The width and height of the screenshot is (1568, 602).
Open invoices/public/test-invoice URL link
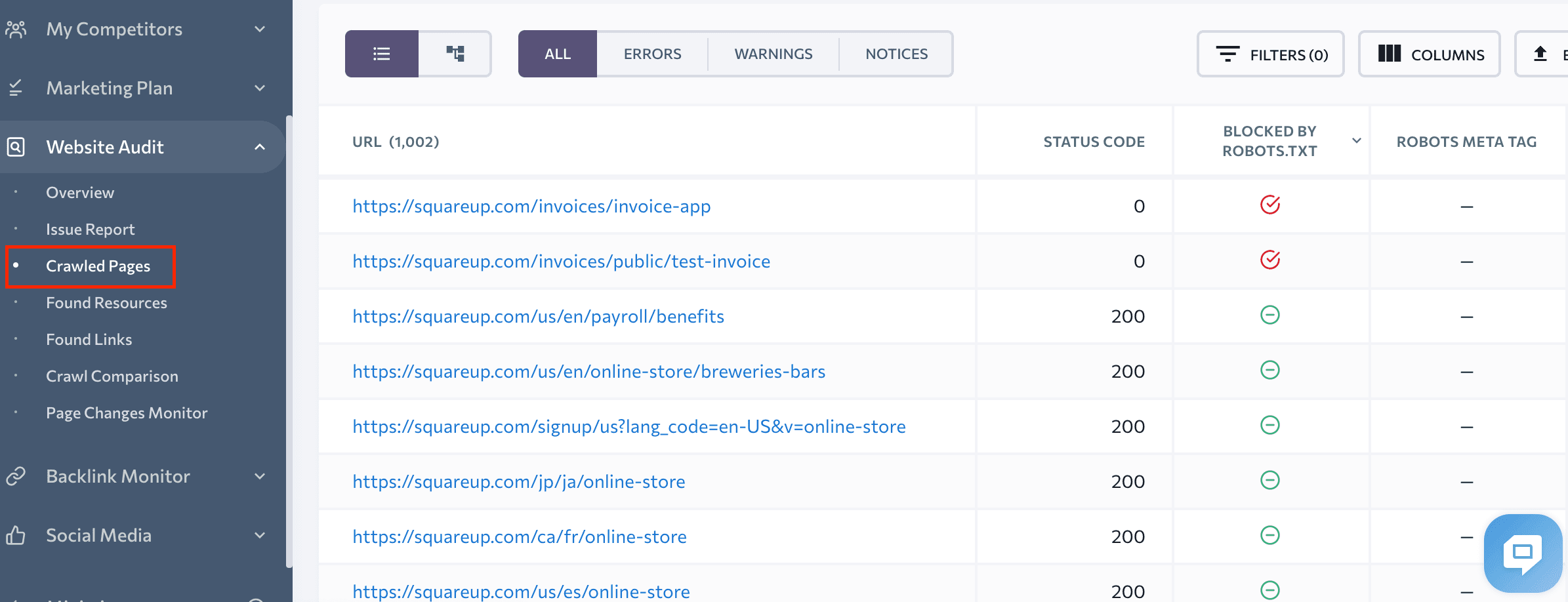561,261
